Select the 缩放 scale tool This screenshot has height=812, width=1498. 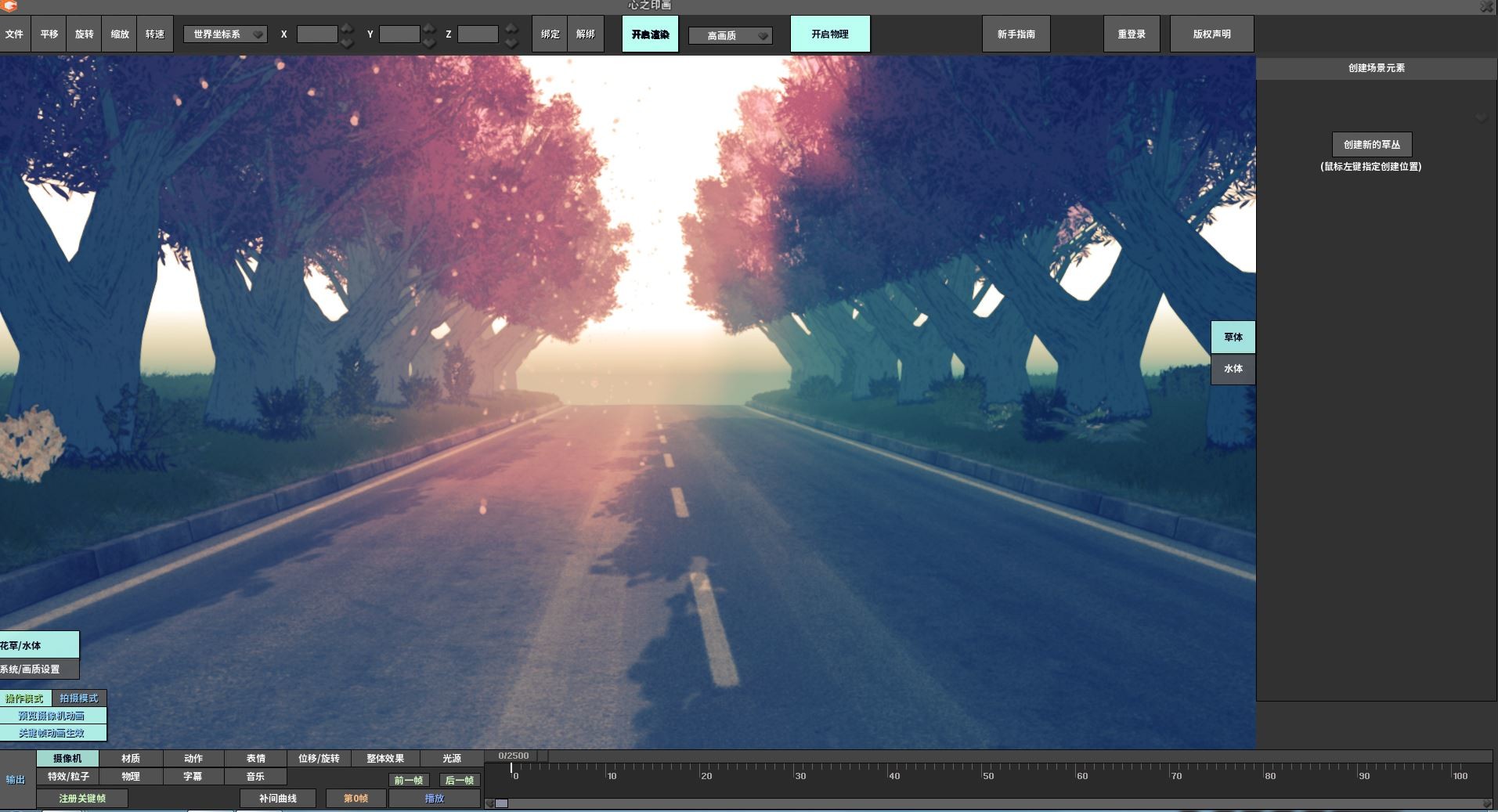pos(119,34)
